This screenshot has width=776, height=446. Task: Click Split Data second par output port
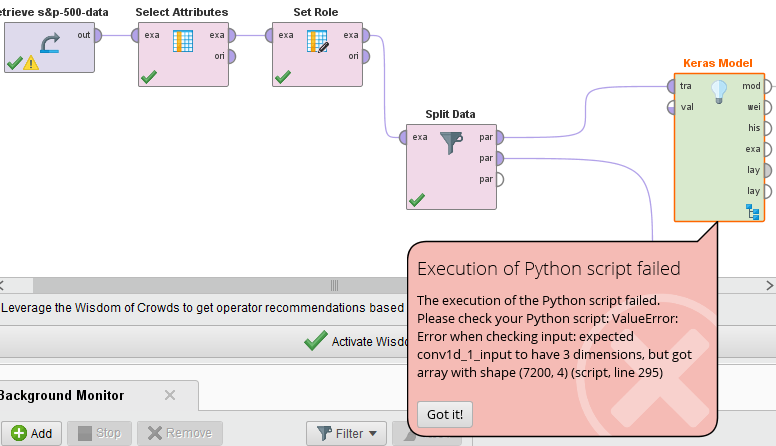[499, 158]
